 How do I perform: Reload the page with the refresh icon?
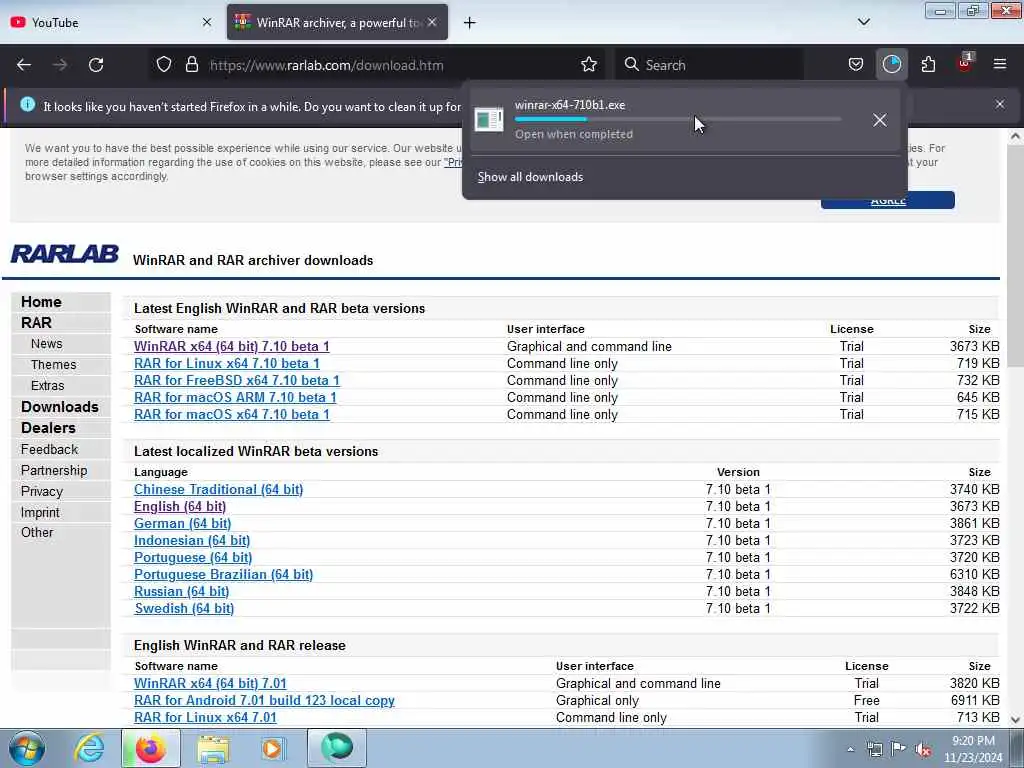[x=96, y=65]
